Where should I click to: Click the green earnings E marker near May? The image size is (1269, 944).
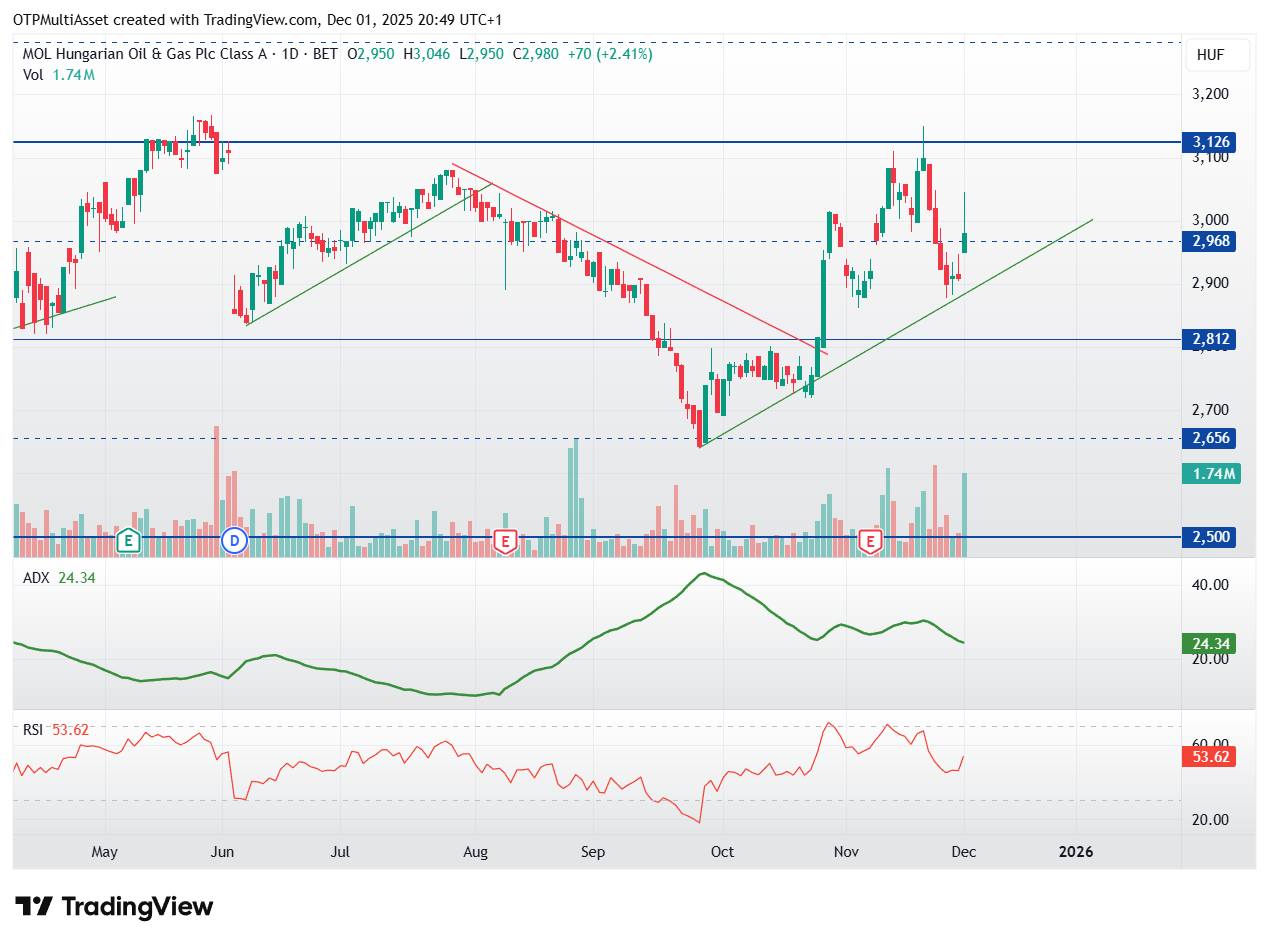click(x=127, y=541)
